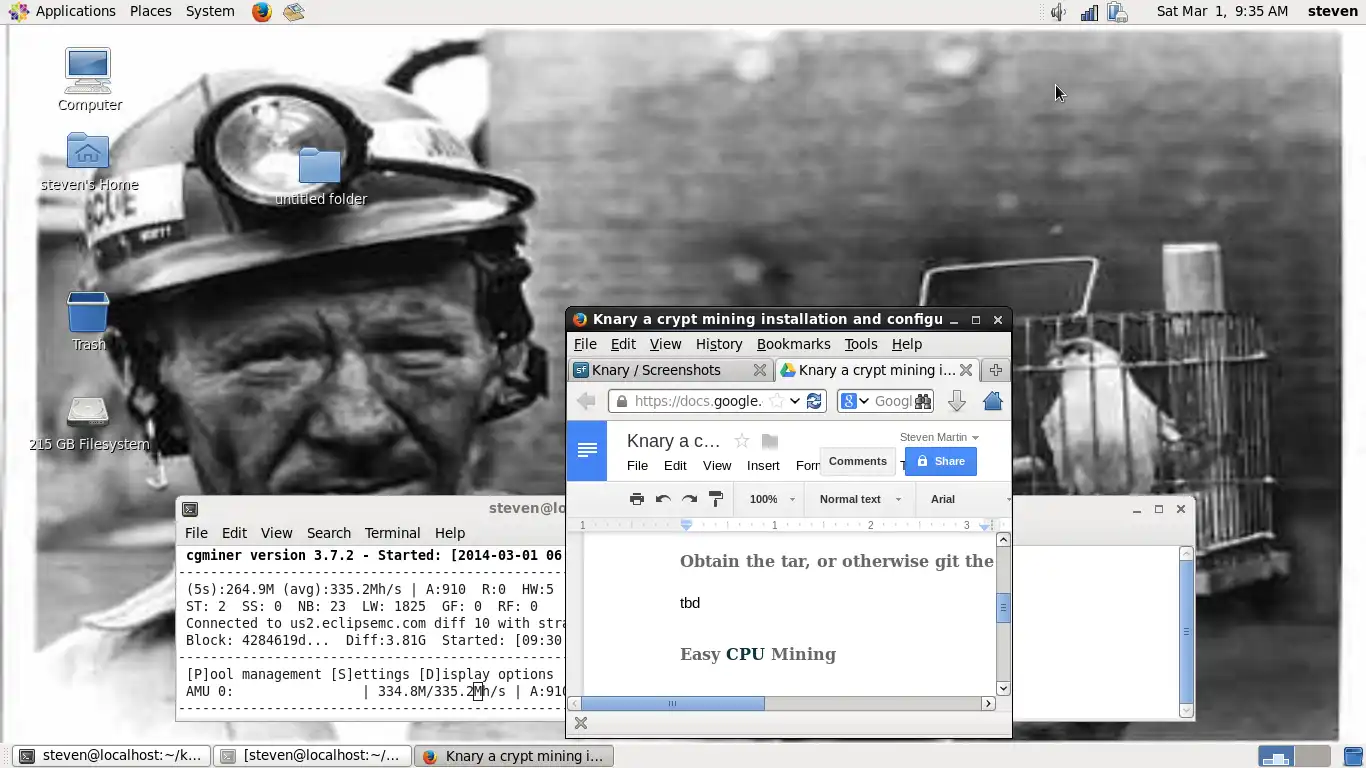Bookmark this page with the URL star

click(776, 401)
